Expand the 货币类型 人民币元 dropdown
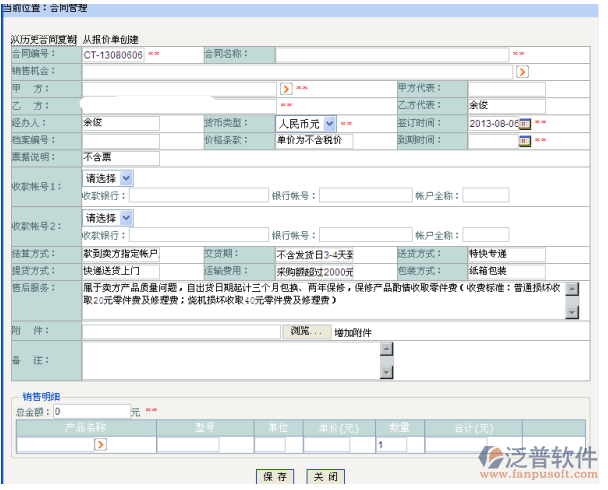Viewport: 608px width, 490px height. point(330,123)
